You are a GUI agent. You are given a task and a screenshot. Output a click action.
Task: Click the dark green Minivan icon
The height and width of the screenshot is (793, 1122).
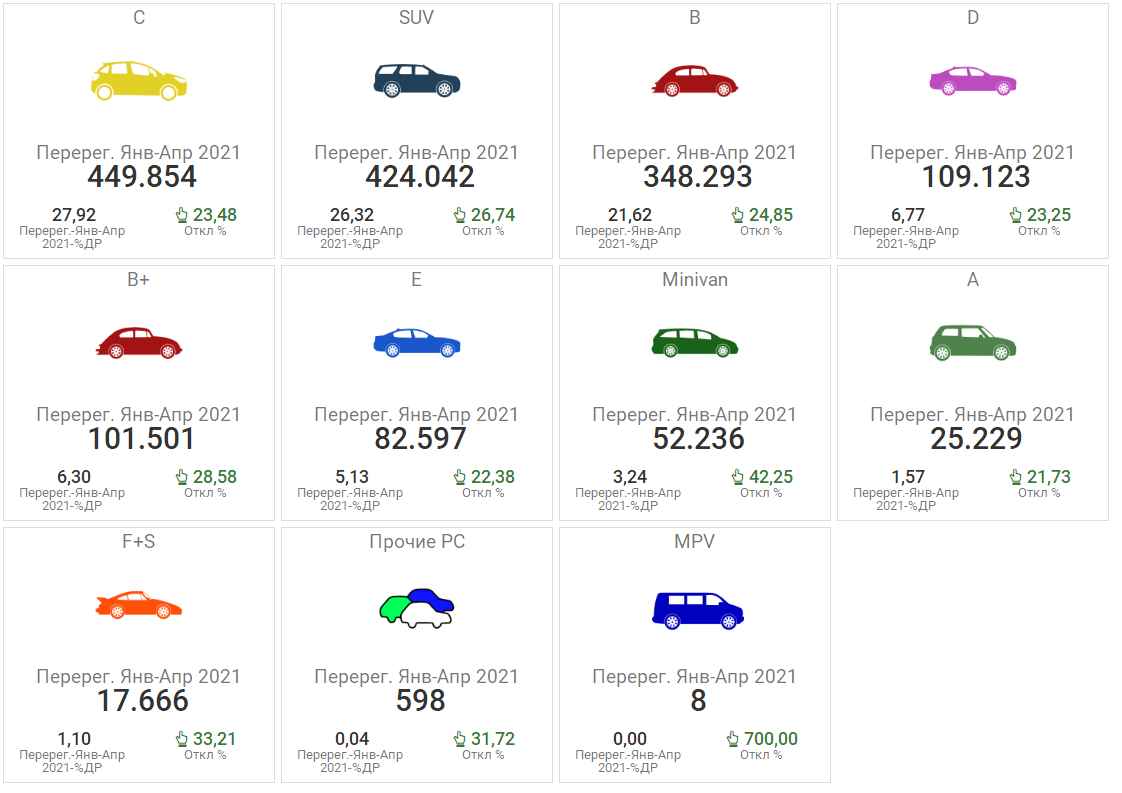click(695, 343)
